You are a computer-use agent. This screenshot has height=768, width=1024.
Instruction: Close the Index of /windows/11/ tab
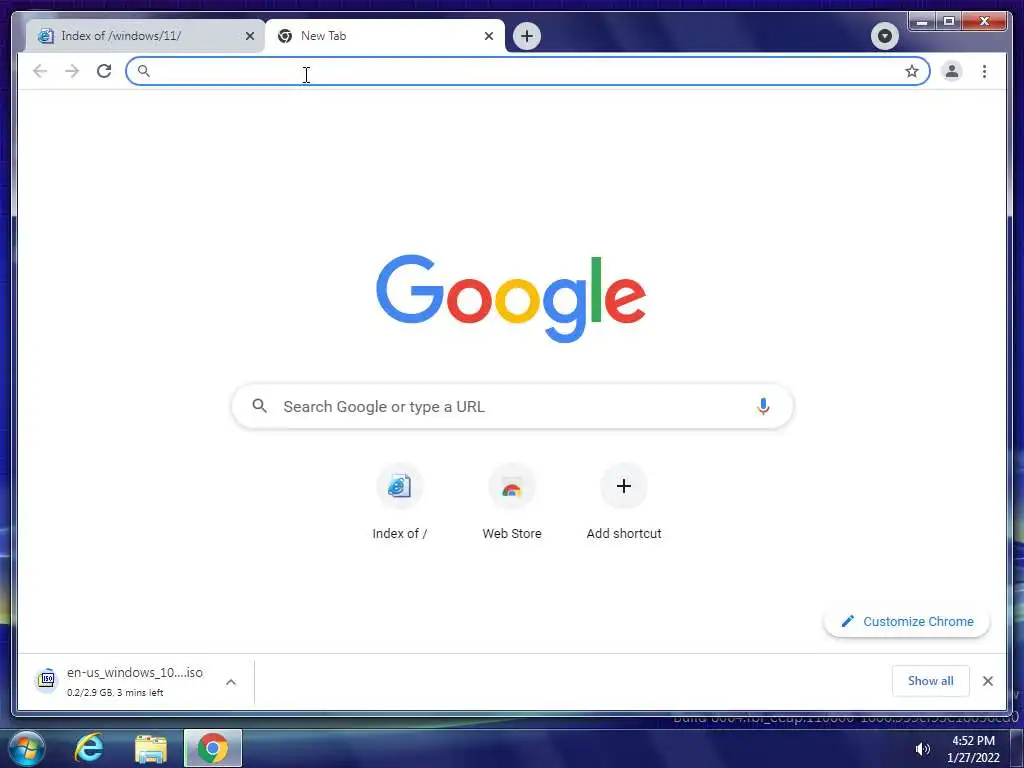click(x=249, y=36)
